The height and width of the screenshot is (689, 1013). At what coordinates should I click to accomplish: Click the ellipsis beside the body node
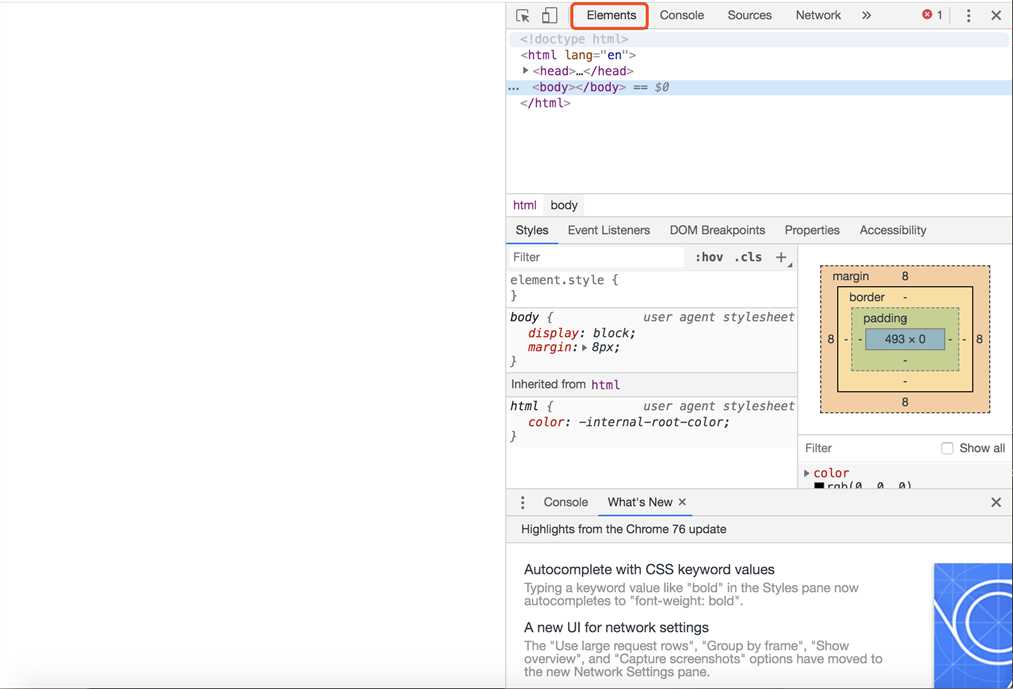(514, 88)
